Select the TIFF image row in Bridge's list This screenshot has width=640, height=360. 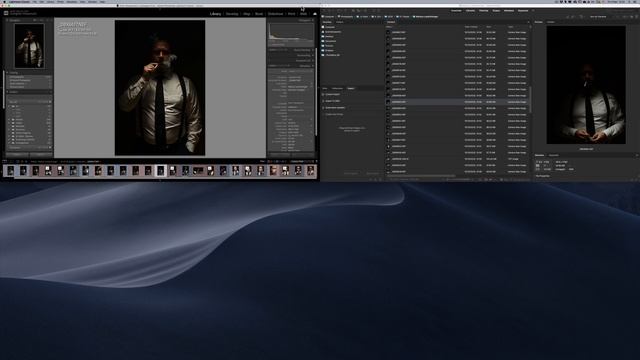pos(457,159)
